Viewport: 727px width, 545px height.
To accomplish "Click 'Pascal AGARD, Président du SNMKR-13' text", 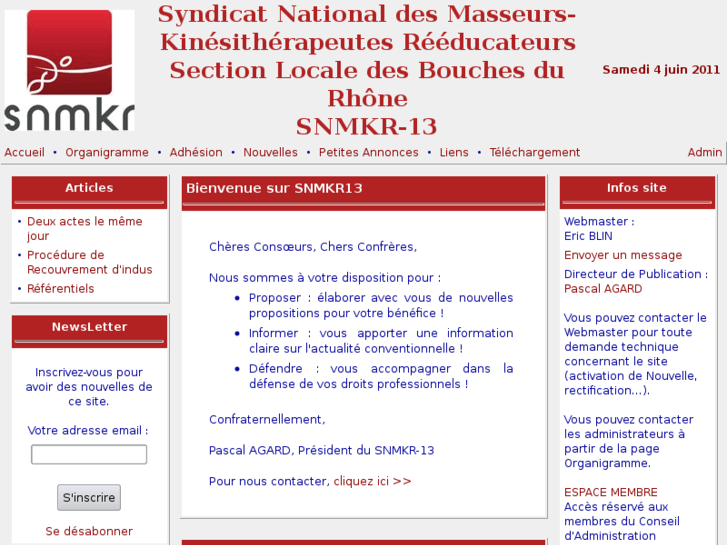I will (321, 450).
